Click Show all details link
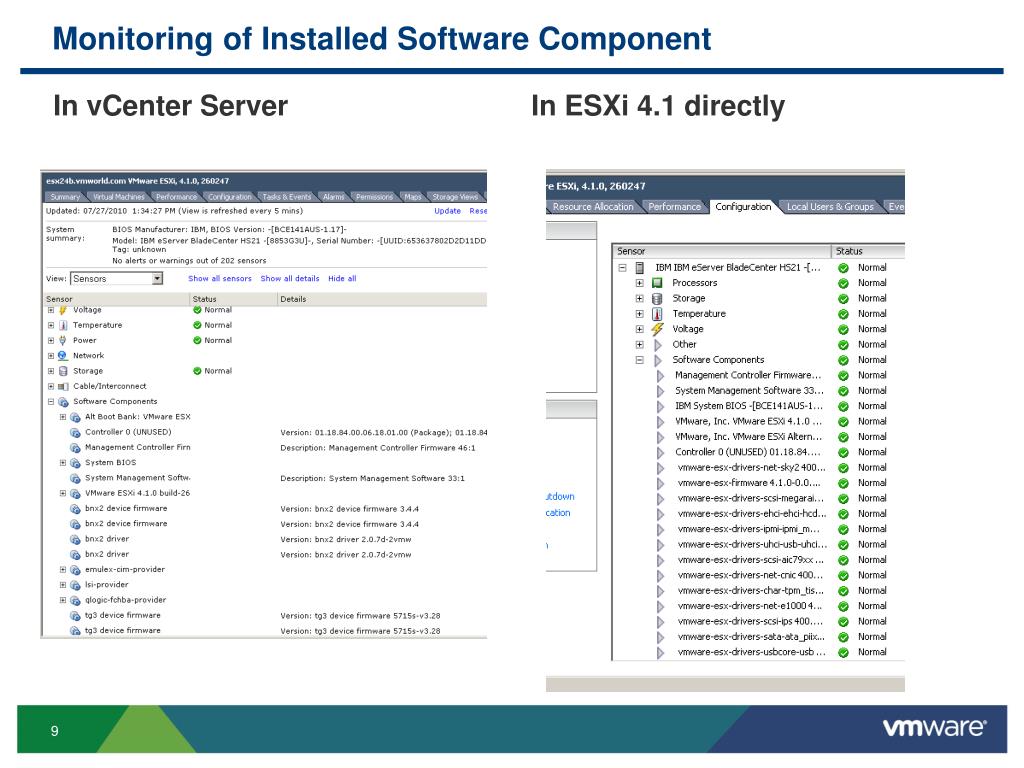The height and width of the screenshot is (768, 1024). [x=290, y=278]
